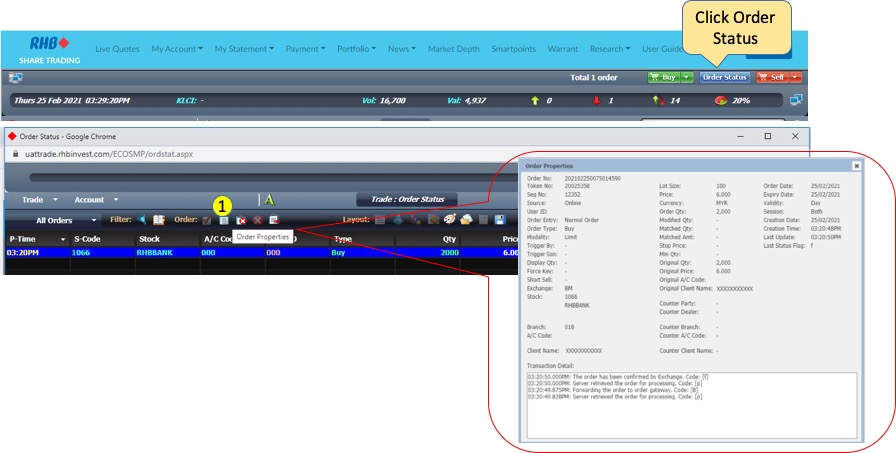Click the green Buy button
The width and height of the screenshot is (896, 453).
tap(663, 77)
